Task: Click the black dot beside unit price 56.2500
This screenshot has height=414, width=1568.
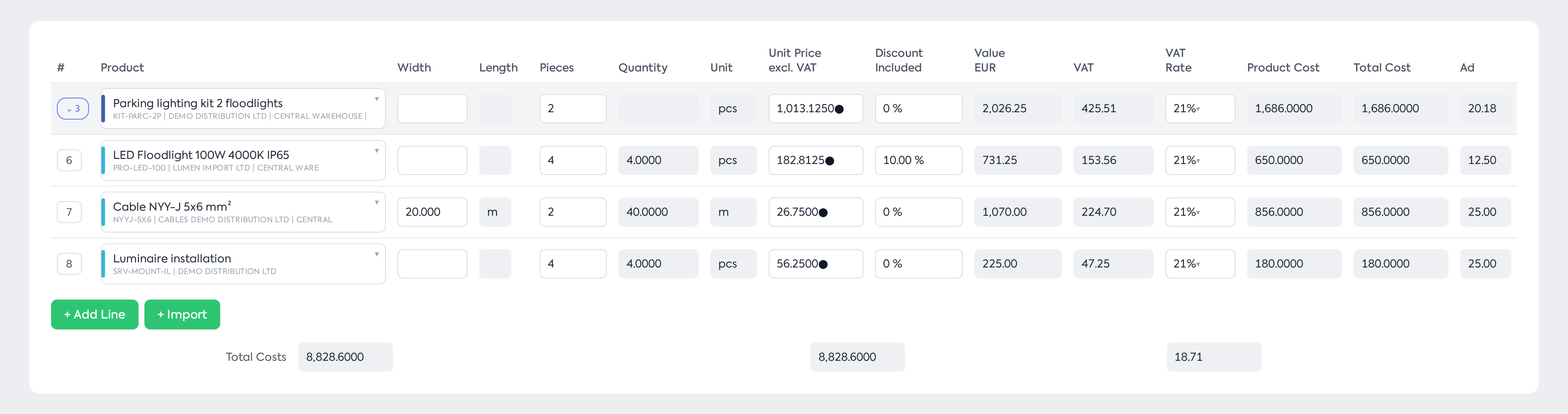Action: [823, 265]
